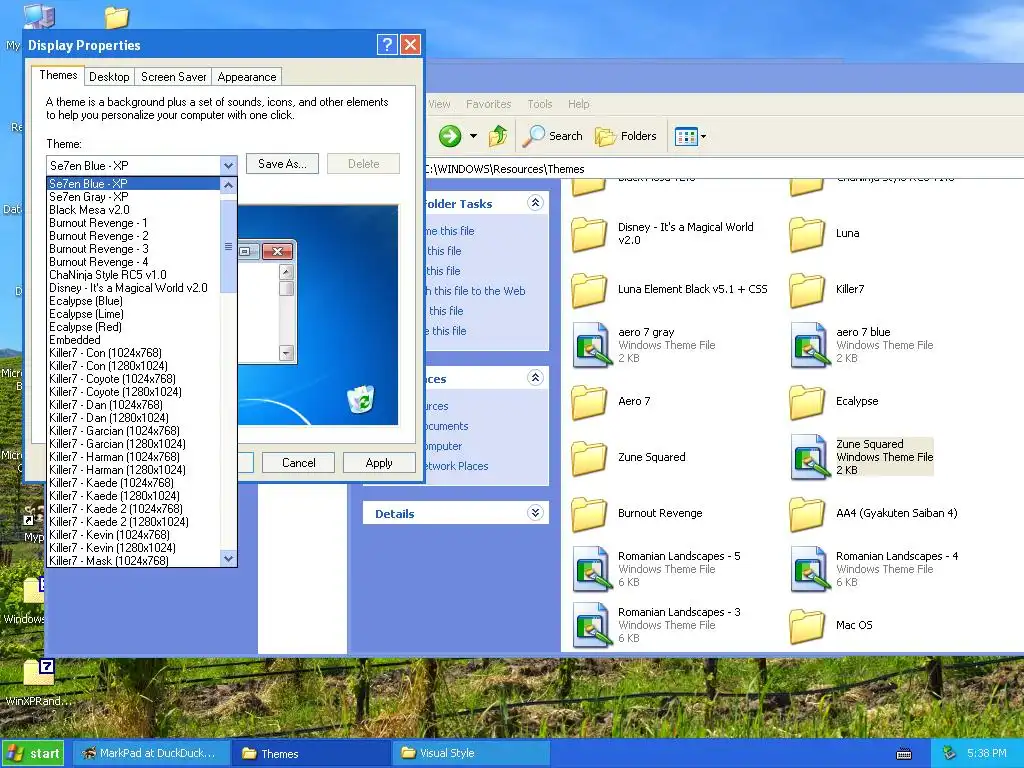Viewport: 1024px width, 768px height.
Task: Click theme list scrollbar down arrow
Action: pos(228,558)
